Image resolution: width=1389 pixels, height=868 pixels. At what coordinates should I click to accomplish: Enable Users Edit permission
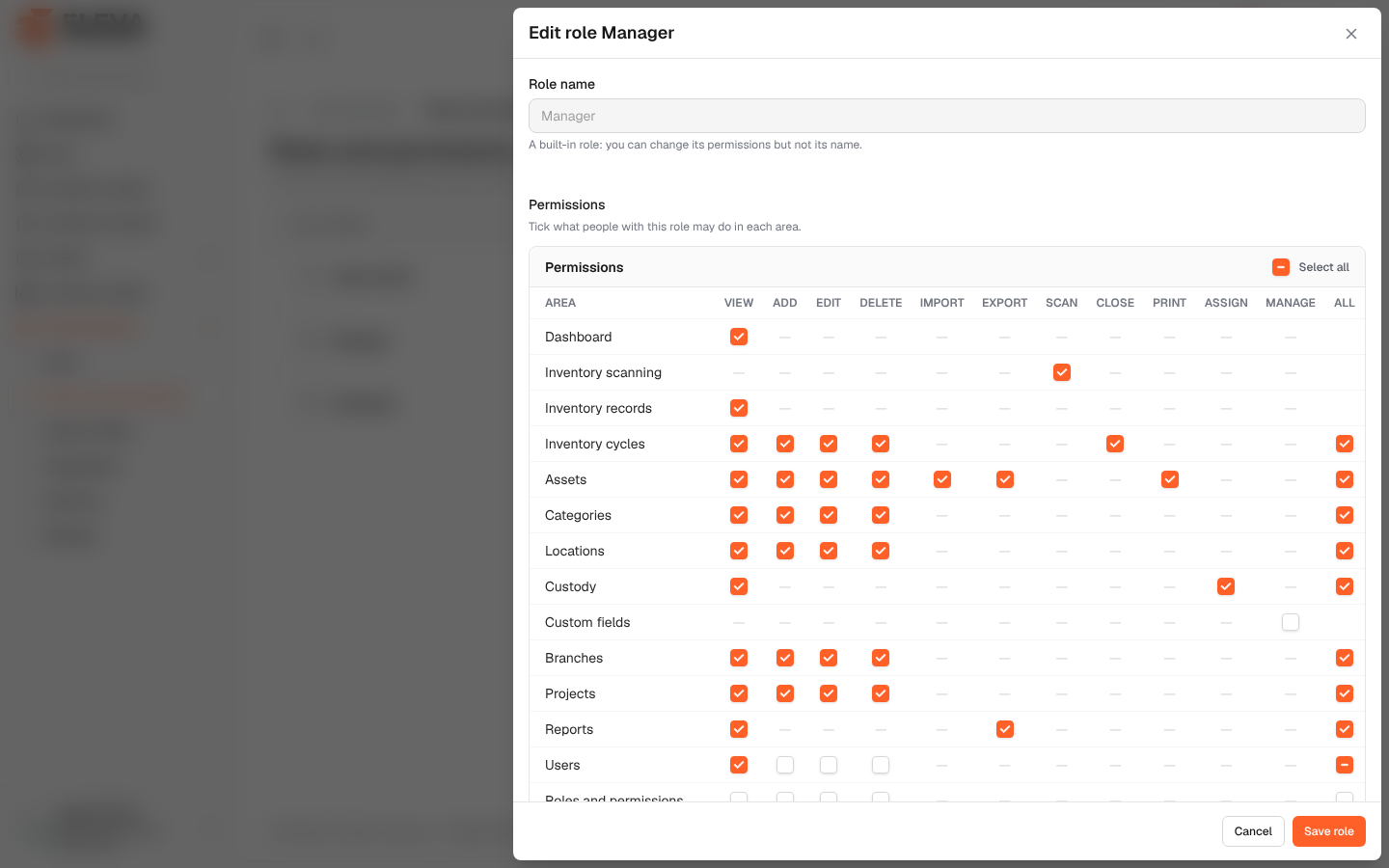[829, 765]
